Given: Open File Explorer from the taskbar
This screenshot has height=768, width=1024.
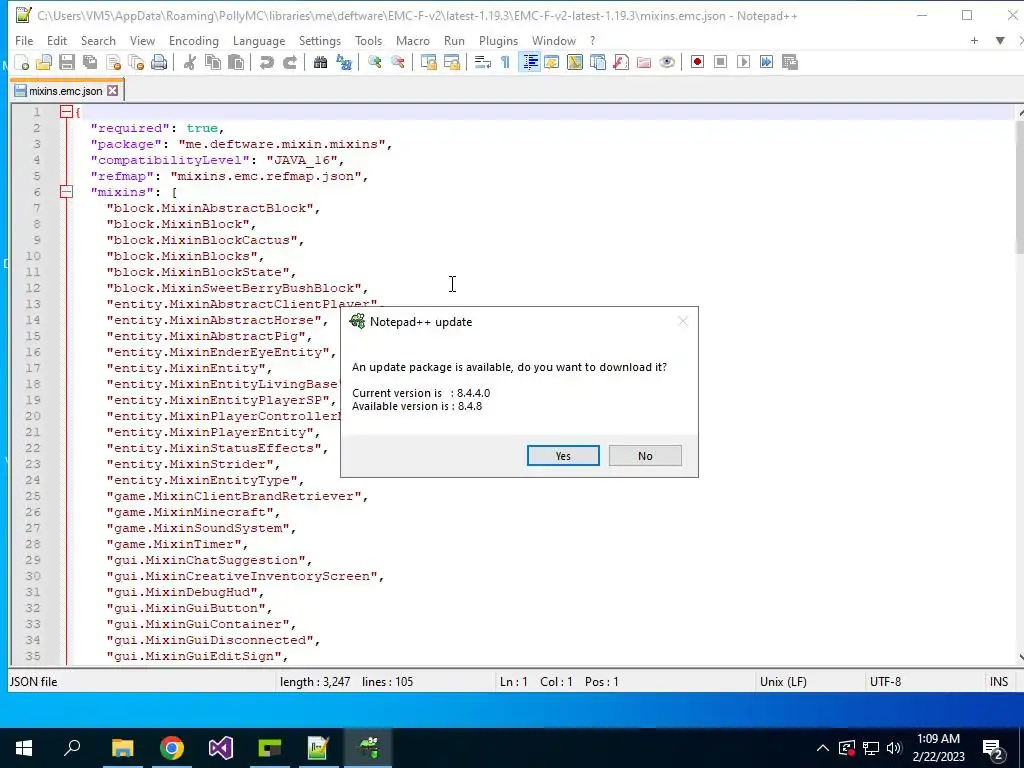Looking at the screenshot, I should pyautogui.click(x=122, y=748).
